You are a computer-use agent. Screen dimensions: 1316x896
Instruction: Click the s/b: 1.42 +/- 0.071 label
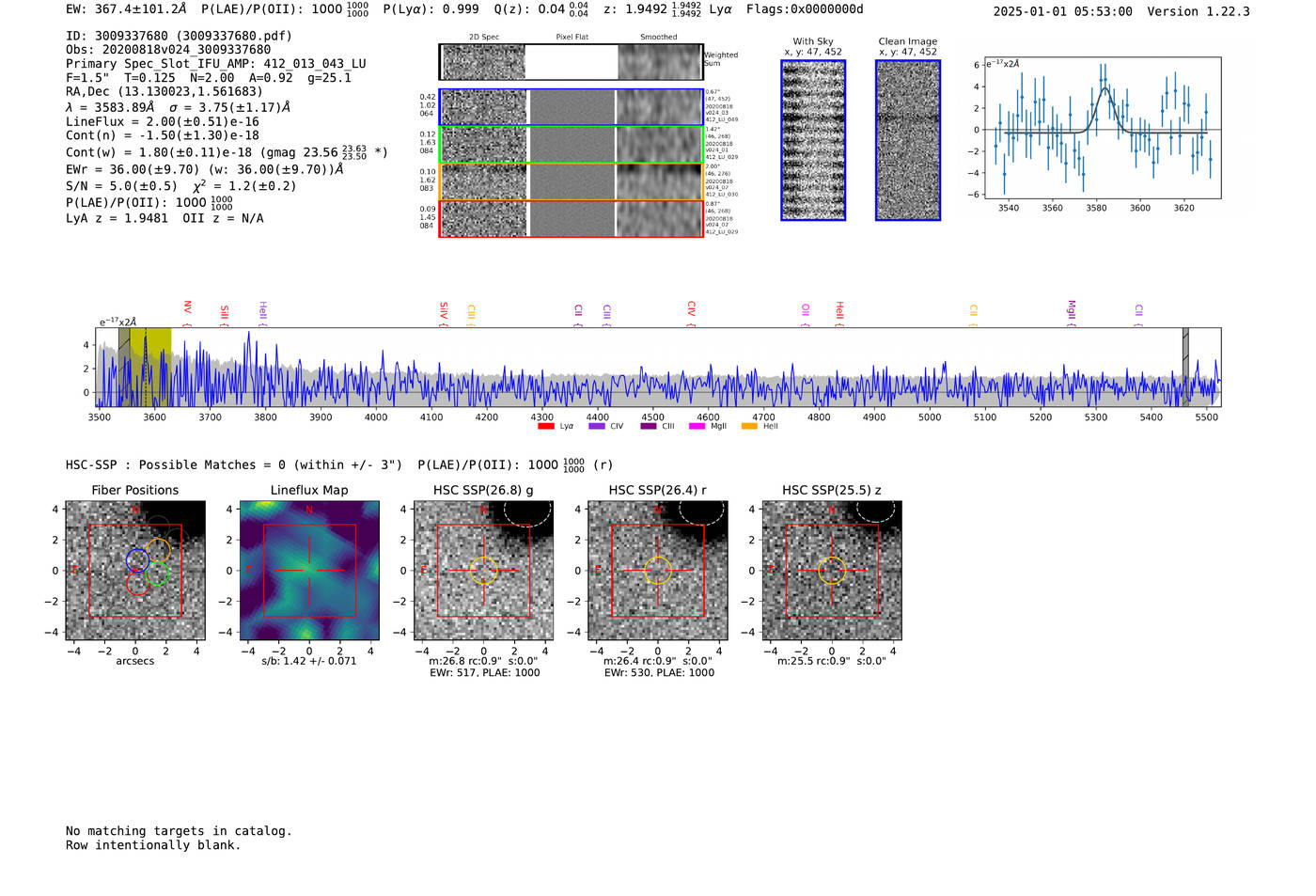coord(309,661)
